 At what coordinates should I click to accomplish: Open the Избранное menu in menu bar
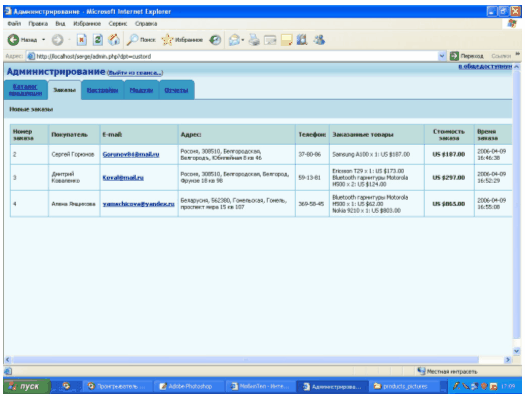pyautogui.click(x=87, y=24)
